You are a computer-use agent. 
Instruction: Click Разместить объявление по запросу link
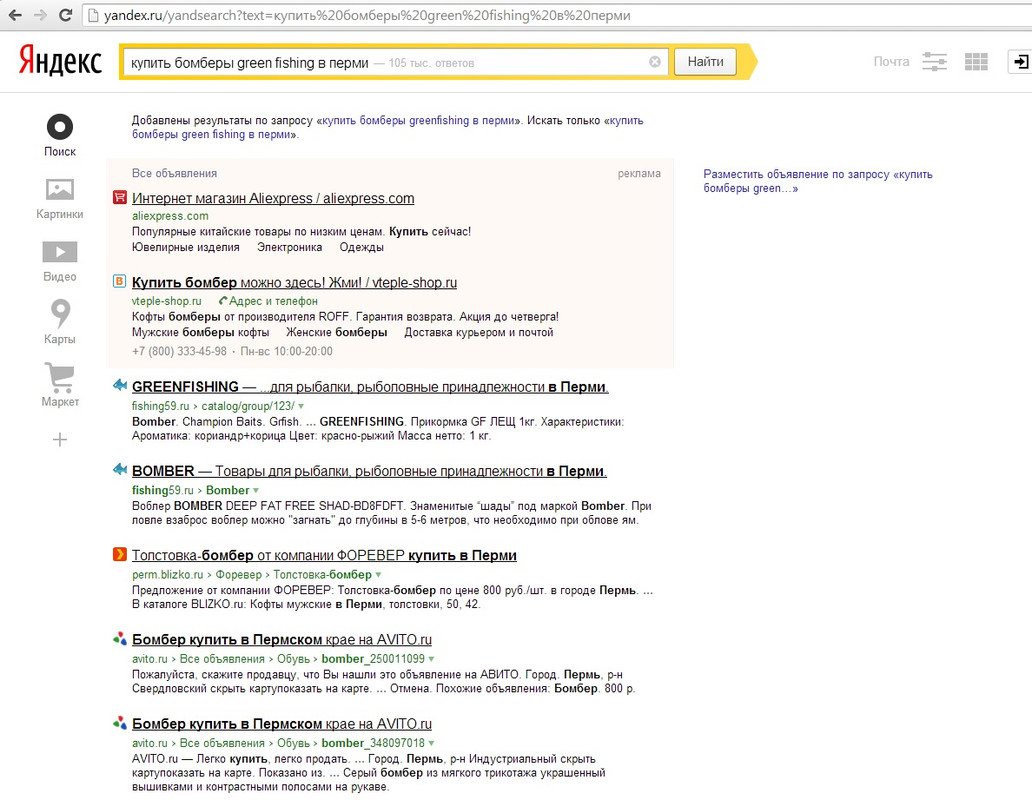point(817,181)
